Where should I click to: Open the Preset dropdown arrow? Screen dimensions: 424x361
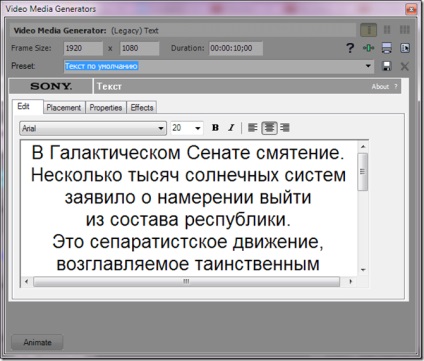point(368,66)
